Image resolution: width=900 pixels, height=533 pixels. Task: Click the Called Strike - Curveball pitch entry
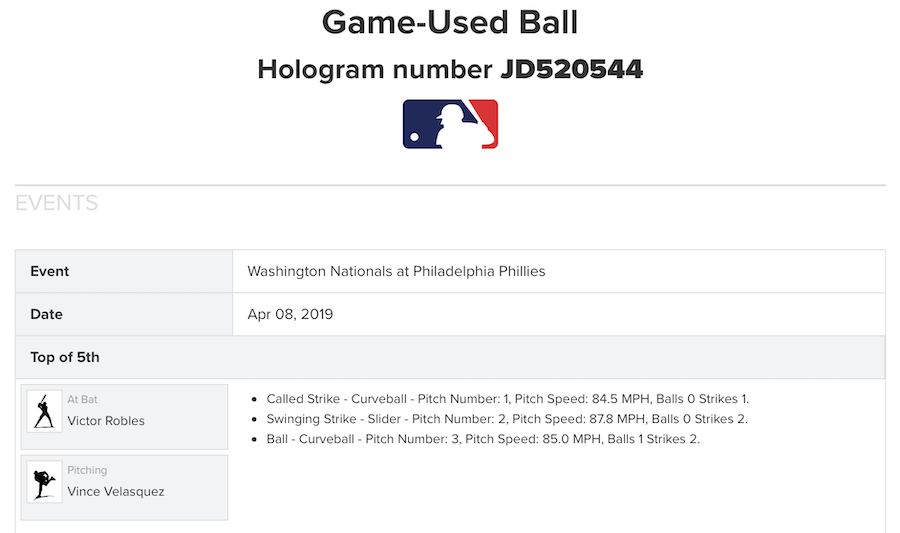[507, 399]
